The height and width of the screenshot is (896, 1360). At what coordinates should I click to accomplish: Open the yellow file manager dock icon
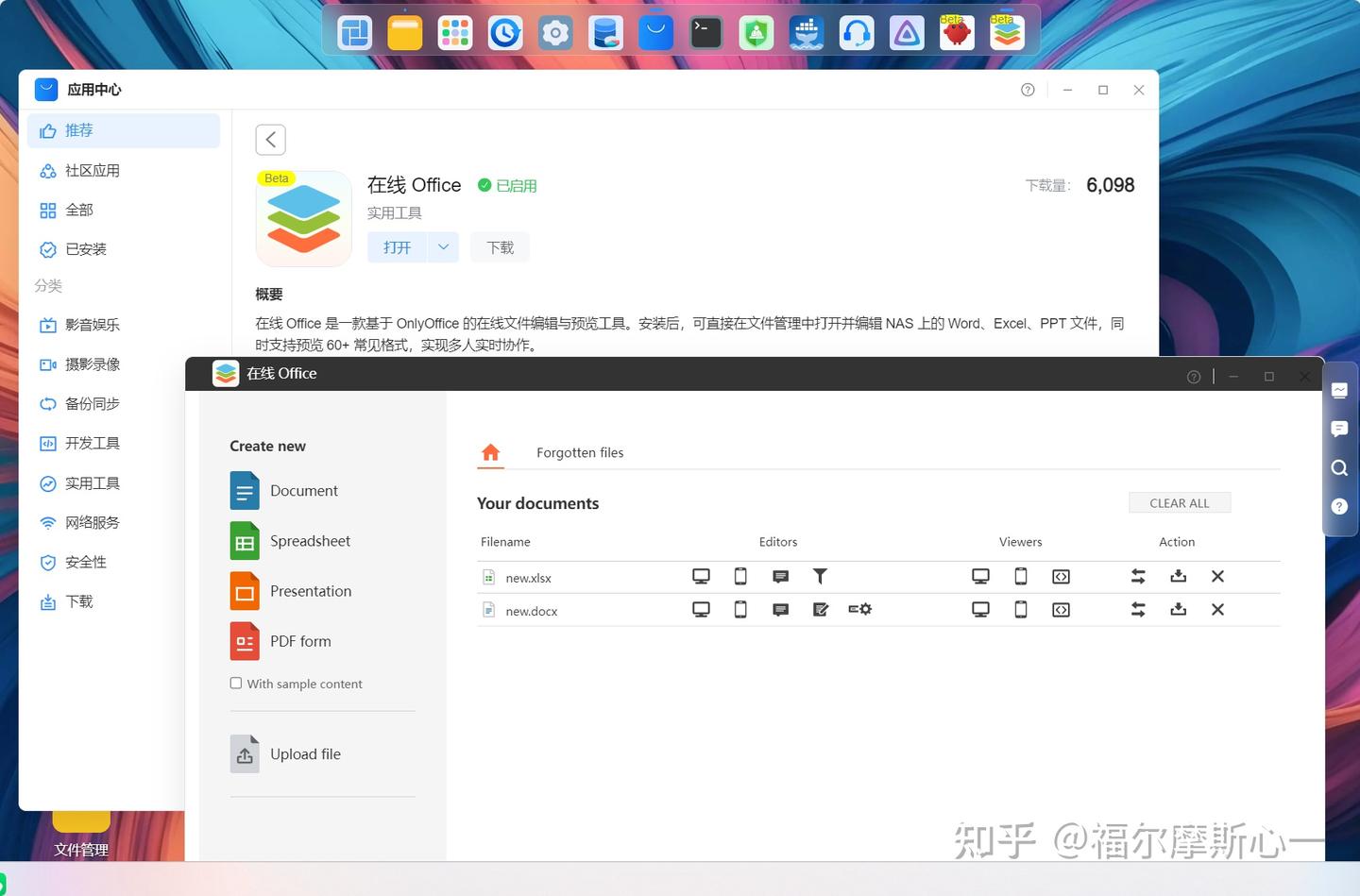404,33
